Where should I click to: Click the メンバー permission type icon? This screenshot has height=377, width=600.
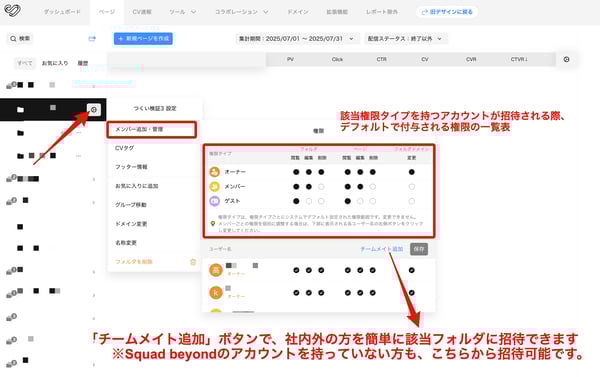[215, 186]
